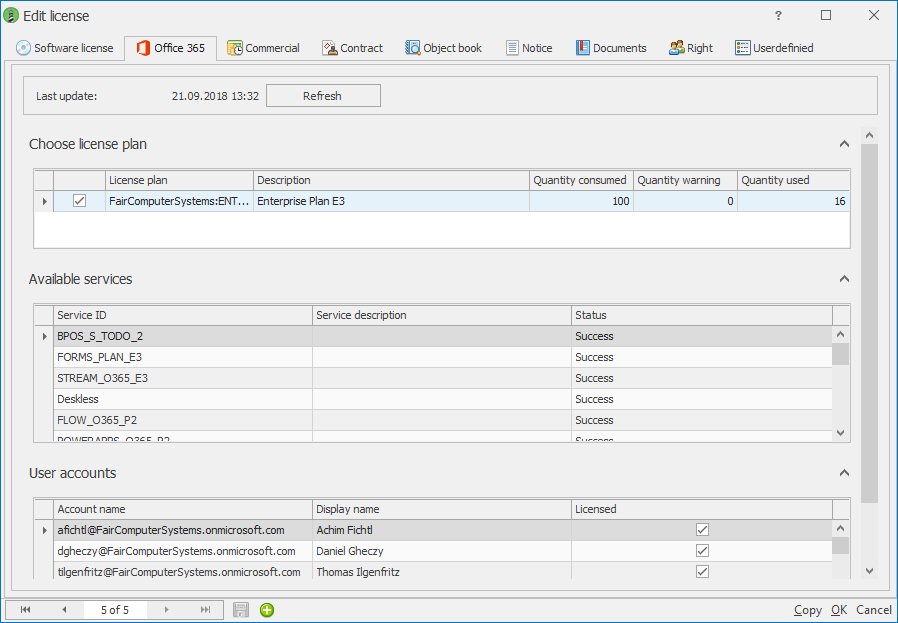The width and height of the screenshot is (898, 623).
Task: Select the tilgenfritz account name cell
Action: [x=183, y=572]
